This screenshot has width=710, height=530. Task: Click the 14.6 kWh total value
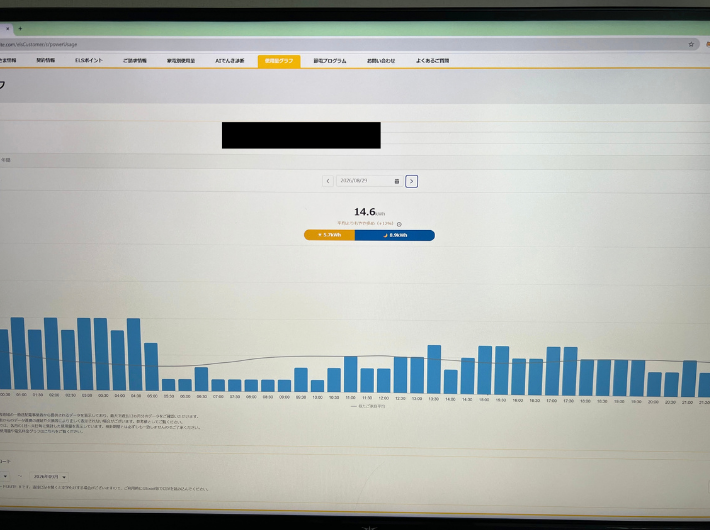(x=369, y=212)
